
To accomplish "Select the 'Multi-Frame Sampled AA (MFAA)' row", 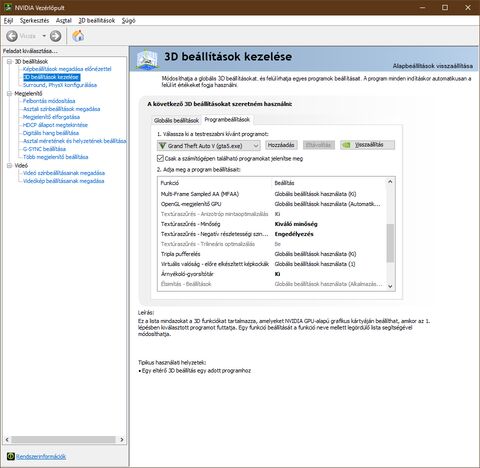I will (272, 194).
